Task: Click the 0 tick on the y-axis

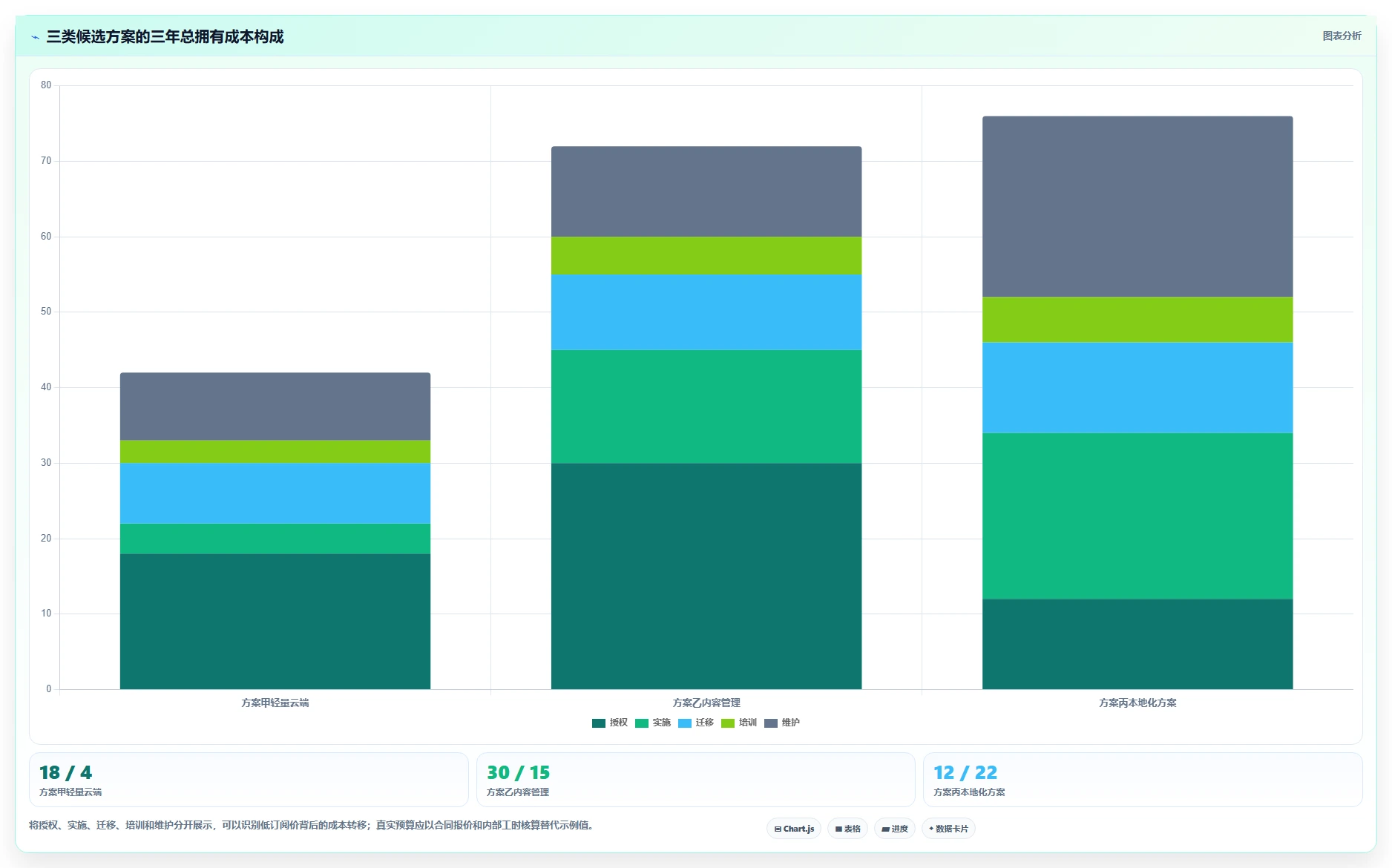Action: (x=49, y=689)
